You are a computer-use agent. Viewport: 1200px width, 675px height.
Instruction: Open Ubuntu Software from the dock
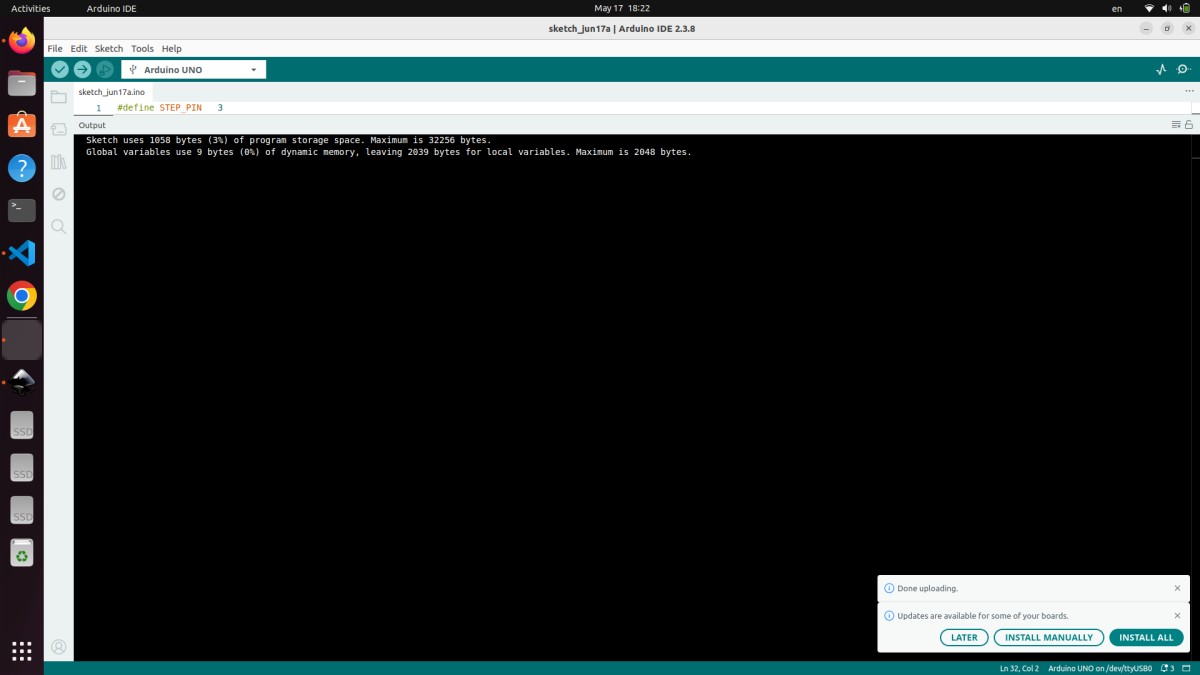point(22,125)
